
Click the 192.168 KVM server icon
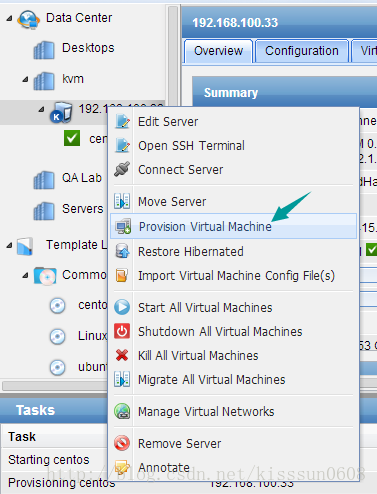[61, 112]
